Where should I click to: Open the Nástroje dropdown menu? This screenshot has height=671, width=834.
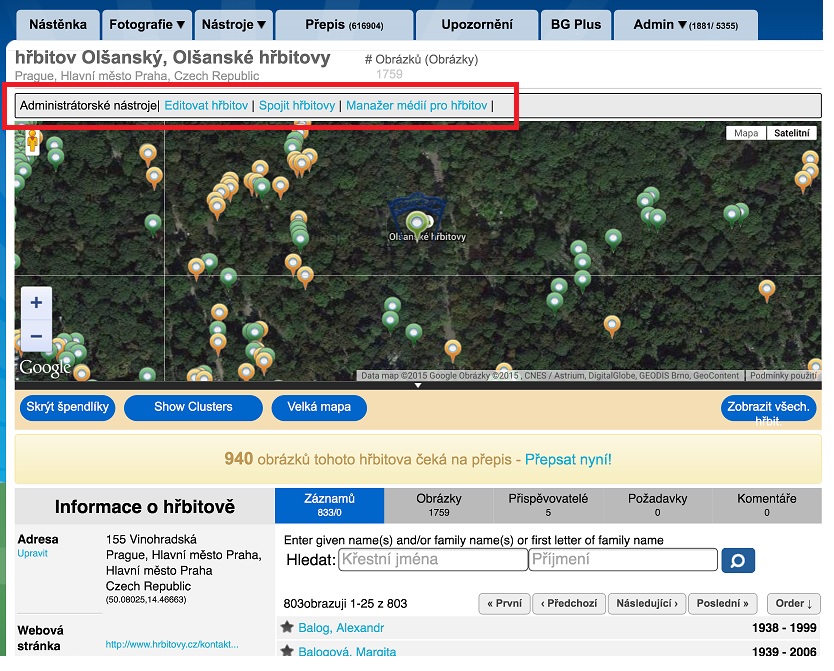coord(233,24)
